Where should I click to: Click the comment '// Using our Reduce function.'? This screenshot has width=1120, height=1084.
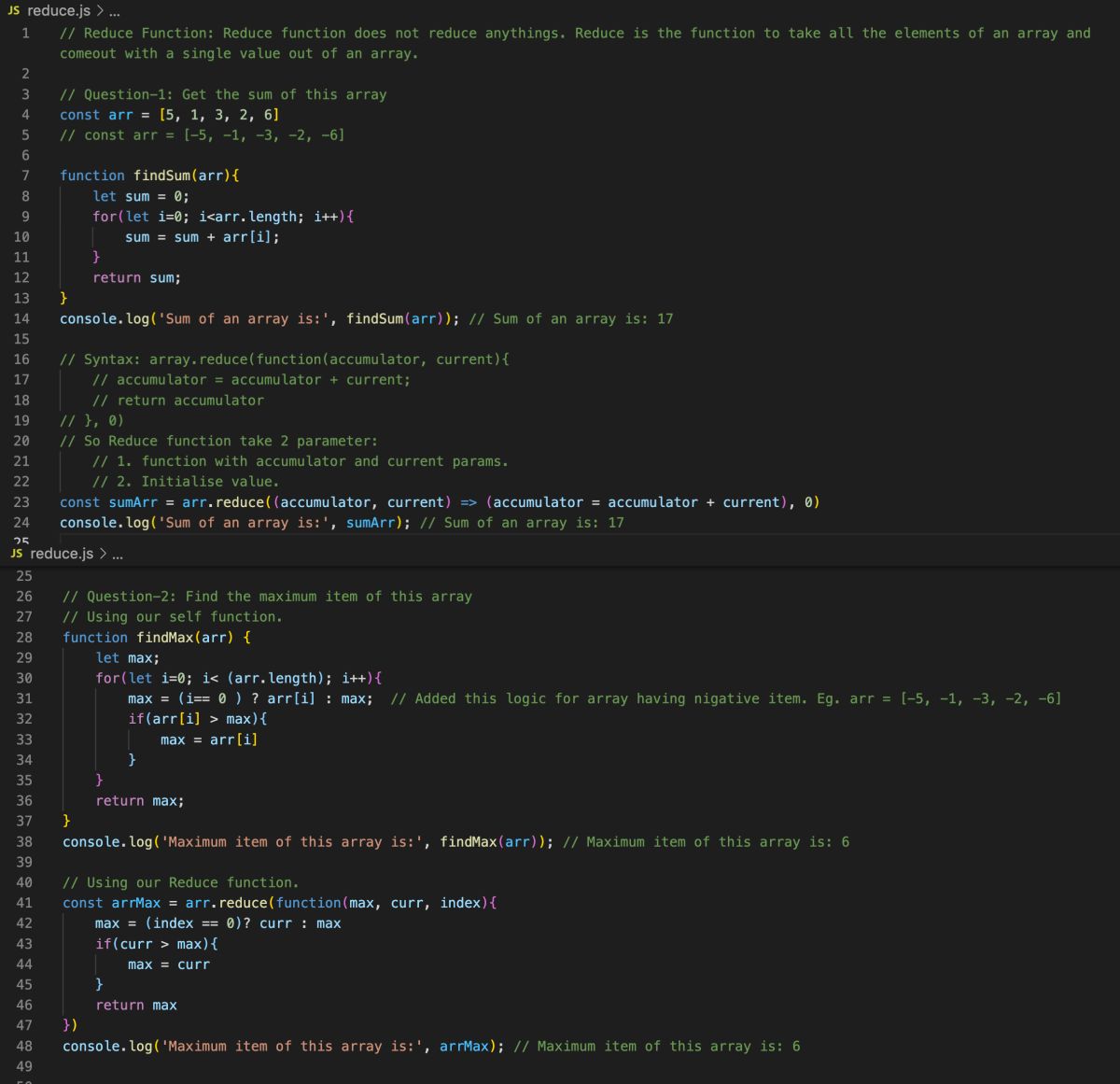click(181, 882)
